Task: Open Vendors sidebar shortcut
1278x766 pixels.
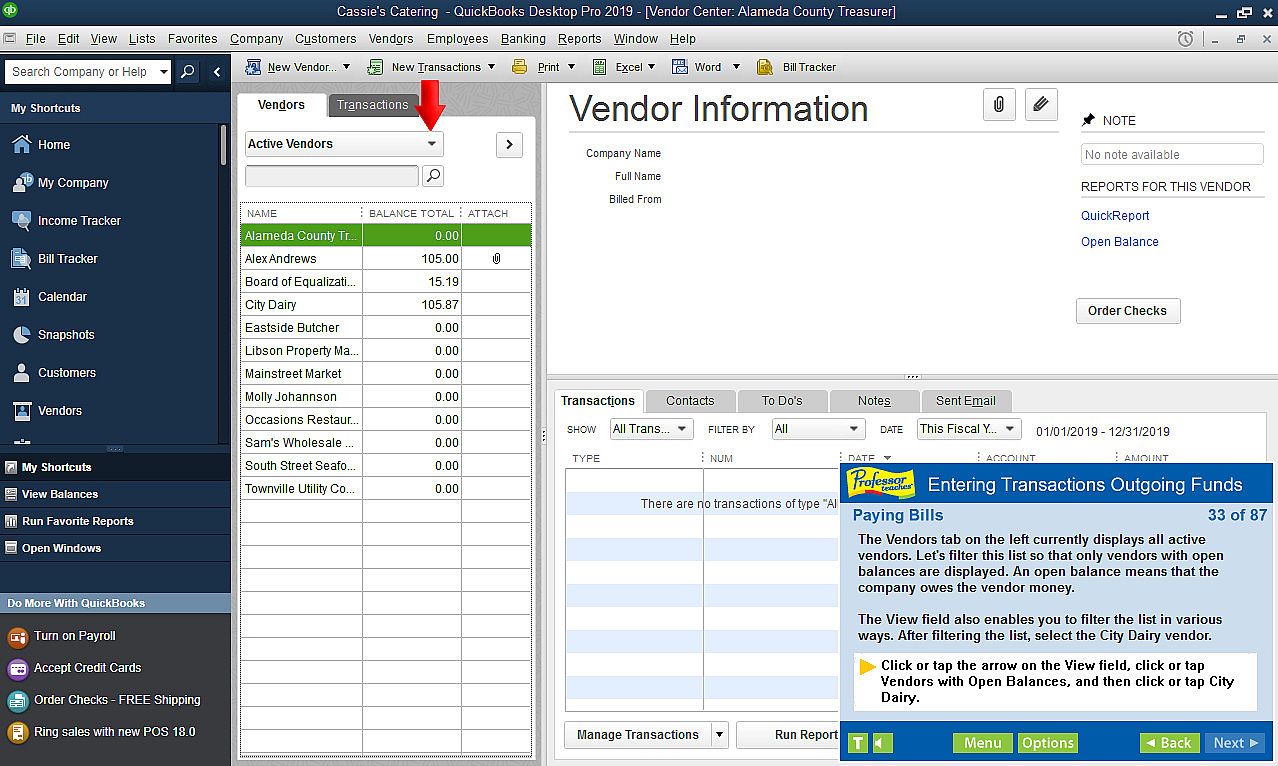Action: (x=48, y=411)
